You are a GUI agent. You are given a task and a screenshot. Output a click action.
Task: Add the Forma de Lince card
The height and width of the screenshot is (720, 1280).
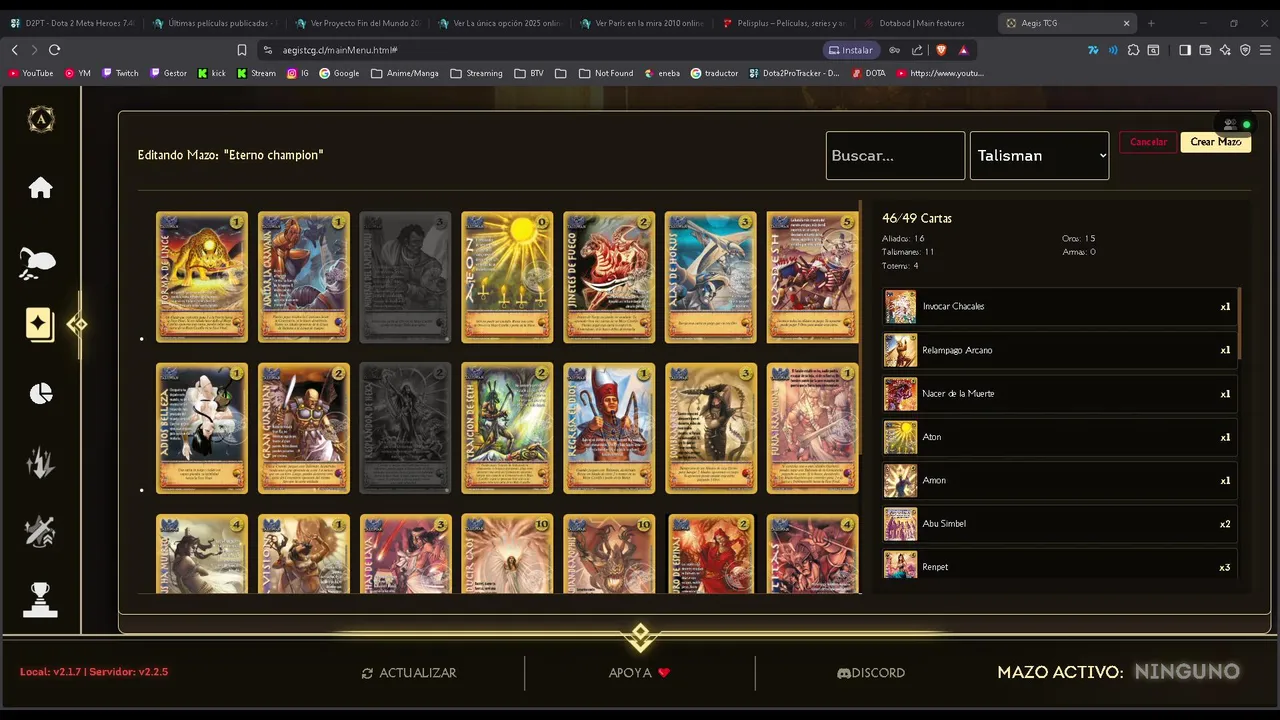[x=202, y=277]
